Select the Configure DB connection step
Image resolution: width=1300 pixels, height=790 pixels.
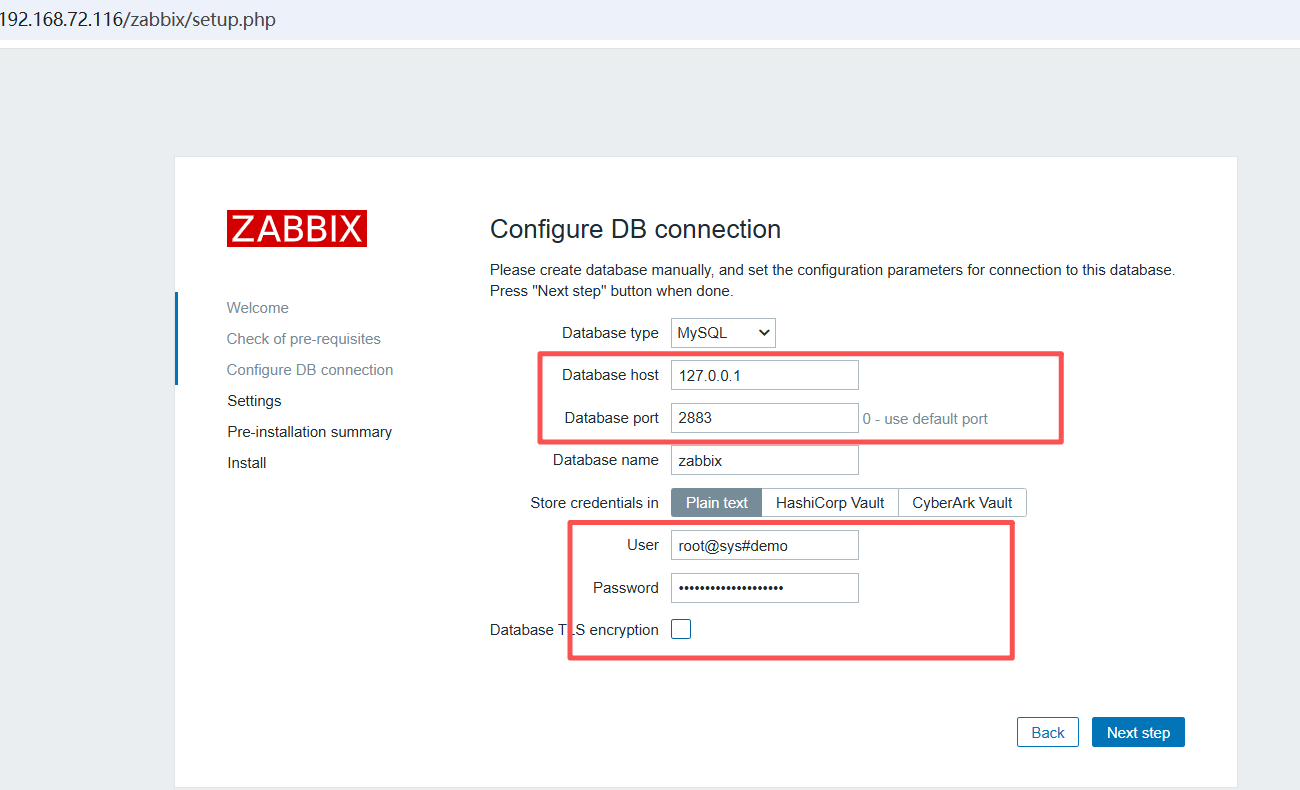310,370
